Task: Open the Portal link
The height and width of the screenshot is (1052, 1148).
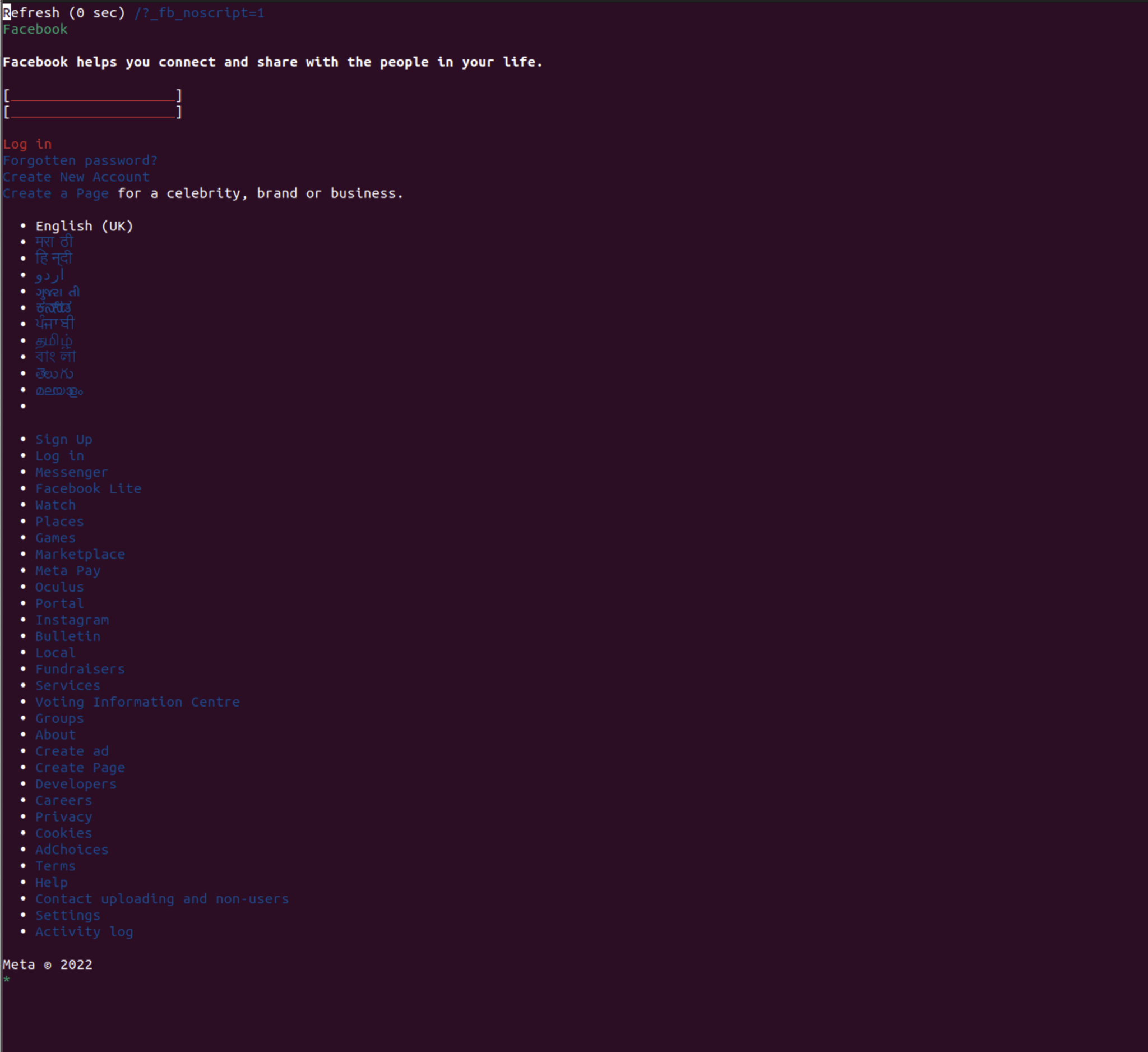Action: (60, 604)
